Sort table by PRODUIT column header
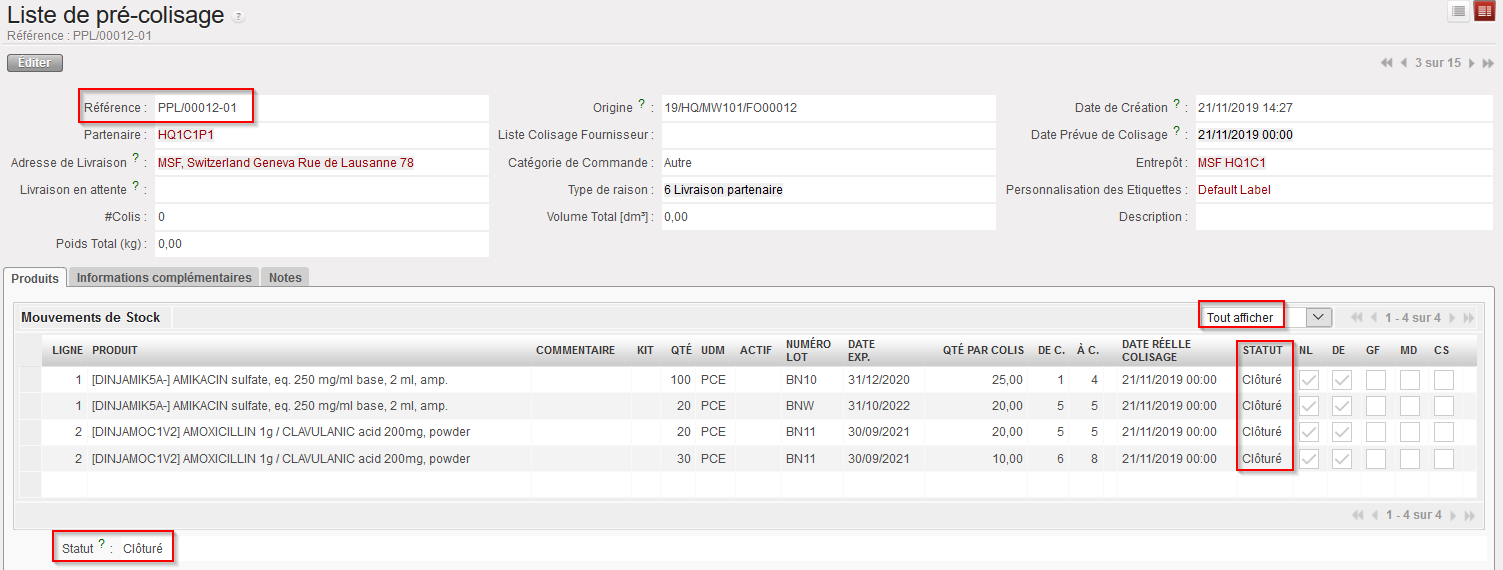This screenshot has height=570, width=1503. coord(115,350)
